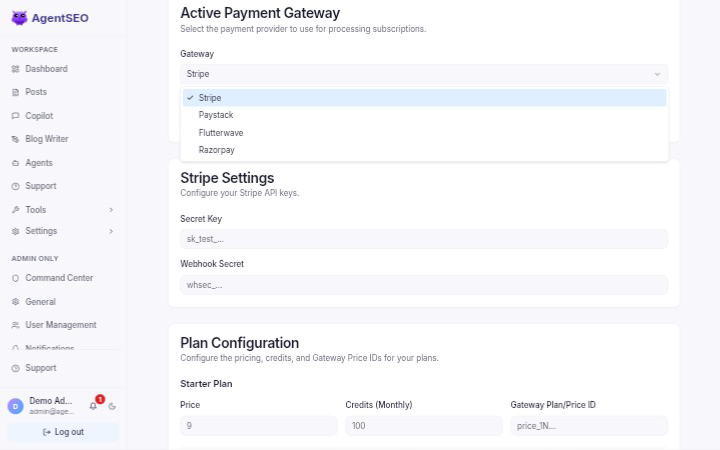The width and height of the screenshot is (720, 450).
Task: Click the Log out button
Action: click(63, 432)
